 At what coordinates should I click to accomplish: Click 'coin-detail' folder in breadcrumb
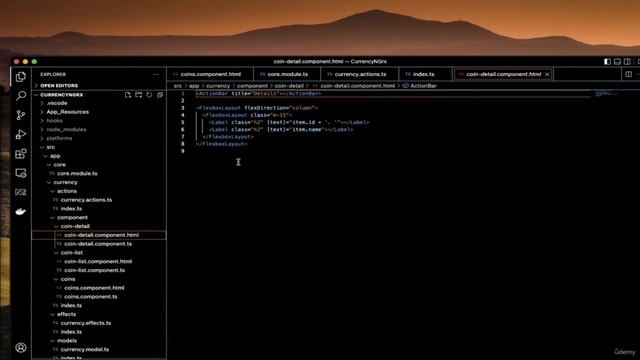pyautogui.click(x=289, y=86)
